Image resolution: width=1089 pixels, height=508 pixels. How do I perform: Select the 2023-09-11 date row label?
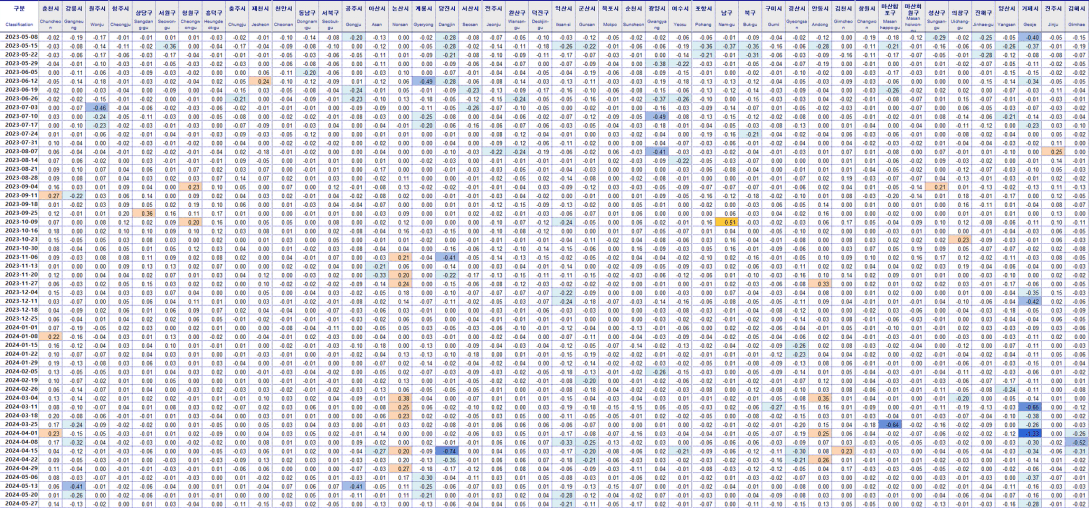[19, 195]
